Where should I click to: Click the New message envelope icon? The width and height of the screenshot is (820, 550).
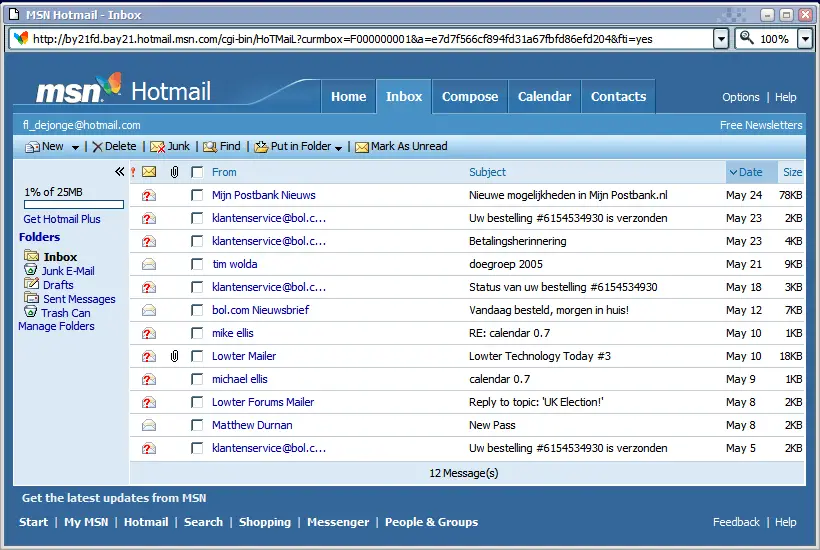pos(32,147)
